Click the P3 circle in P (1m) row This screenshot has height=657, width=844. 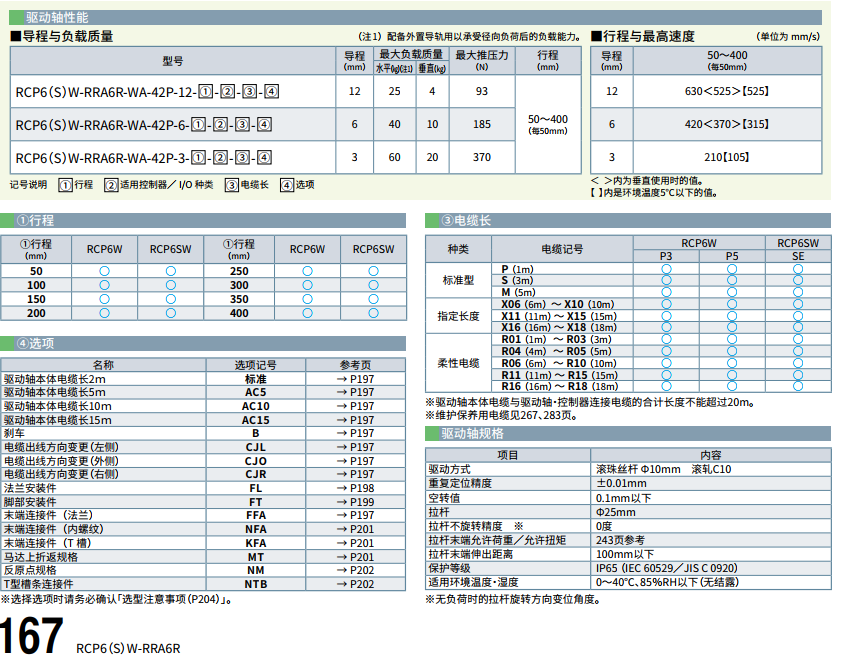[x=666, y=269]
